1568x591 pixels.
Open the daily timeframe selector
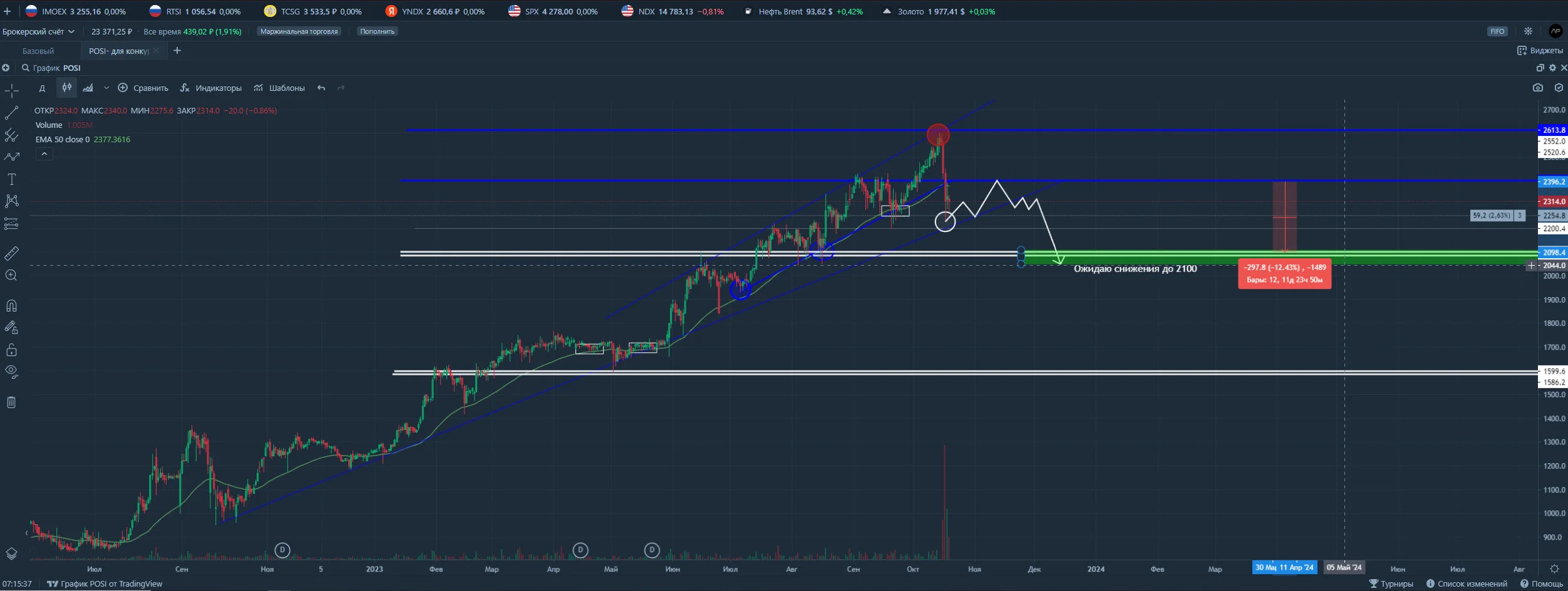coord(42,88)
